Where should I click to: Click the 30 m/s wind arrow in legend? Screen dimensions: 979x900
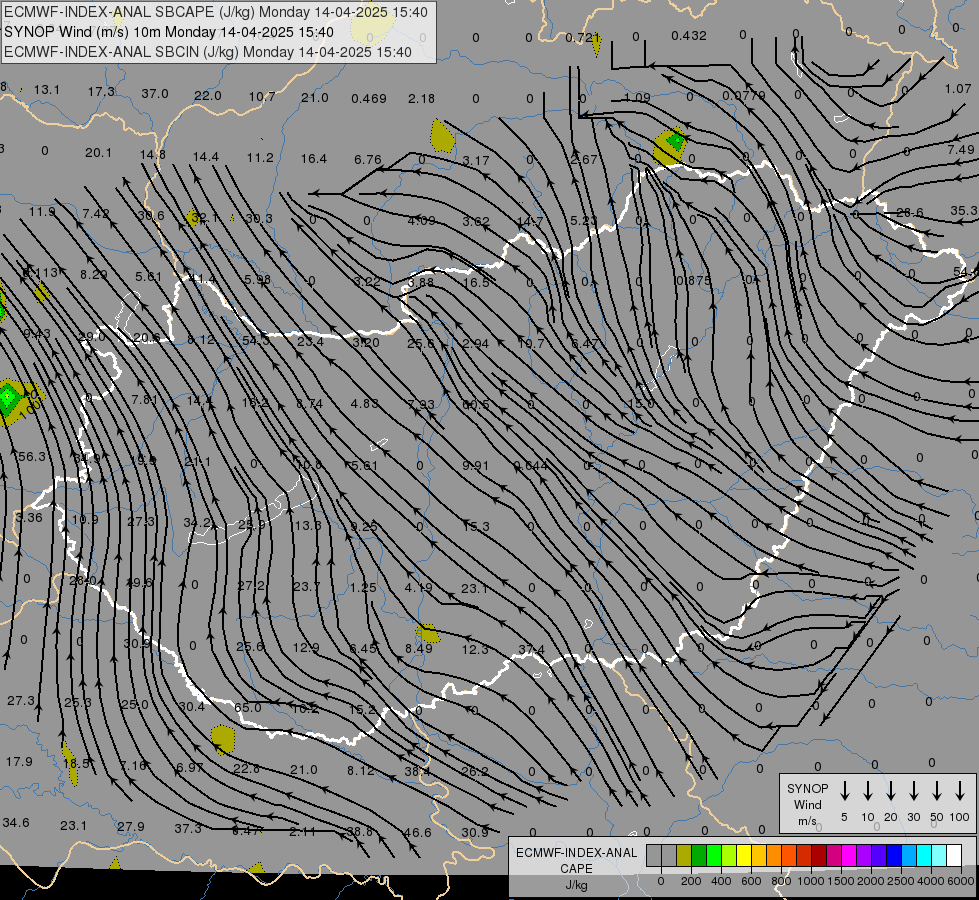pos(914,791)
